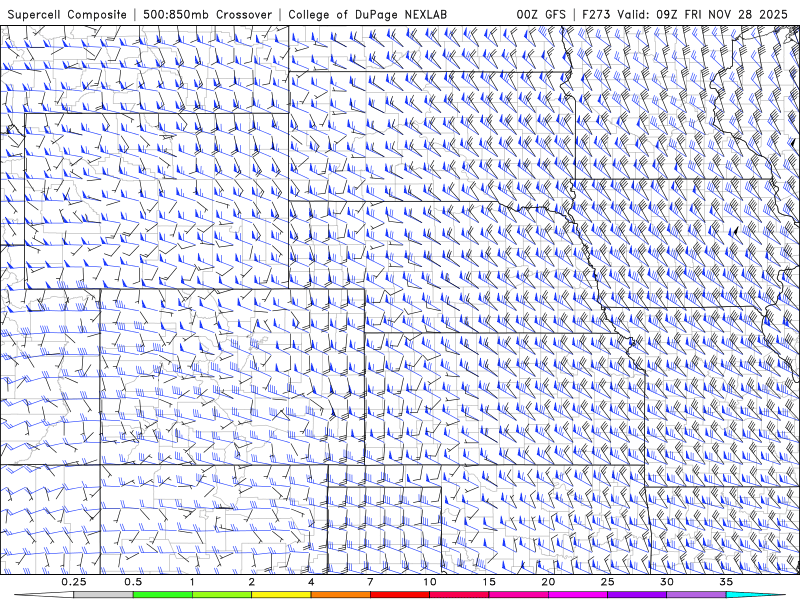Click the "30" scale label
Screen dimensions: 800x600
click(667, 582)
